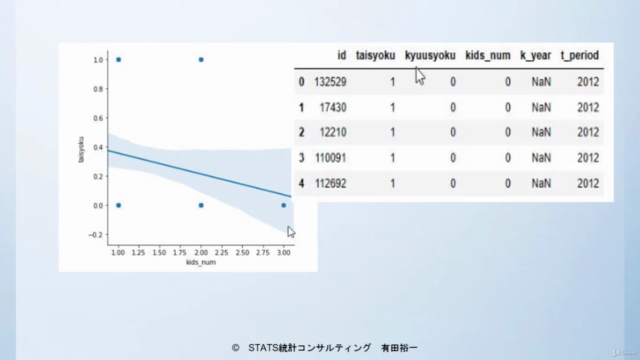Click the kyuusyoku value 0 in row 17430
This screenshot has width=640, height=360.
tap(453, 107)
